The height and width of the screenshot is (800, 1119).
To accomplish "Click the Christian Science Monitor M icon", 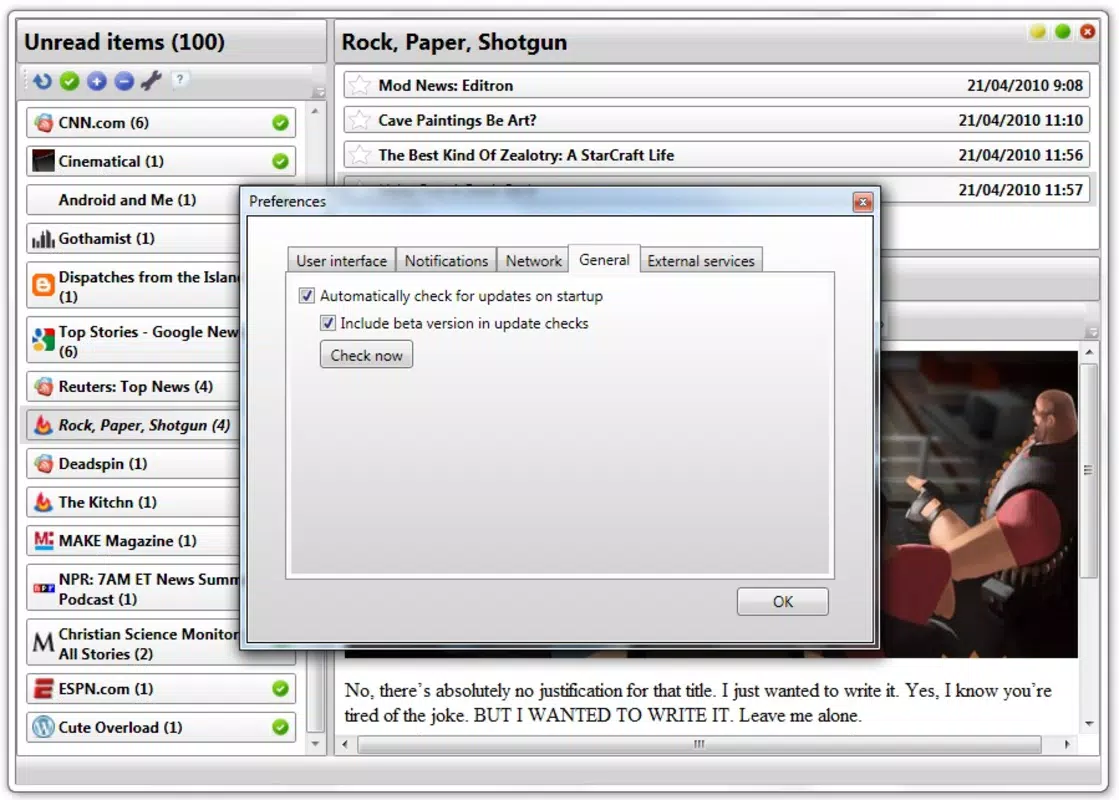I will pos(44,643).
